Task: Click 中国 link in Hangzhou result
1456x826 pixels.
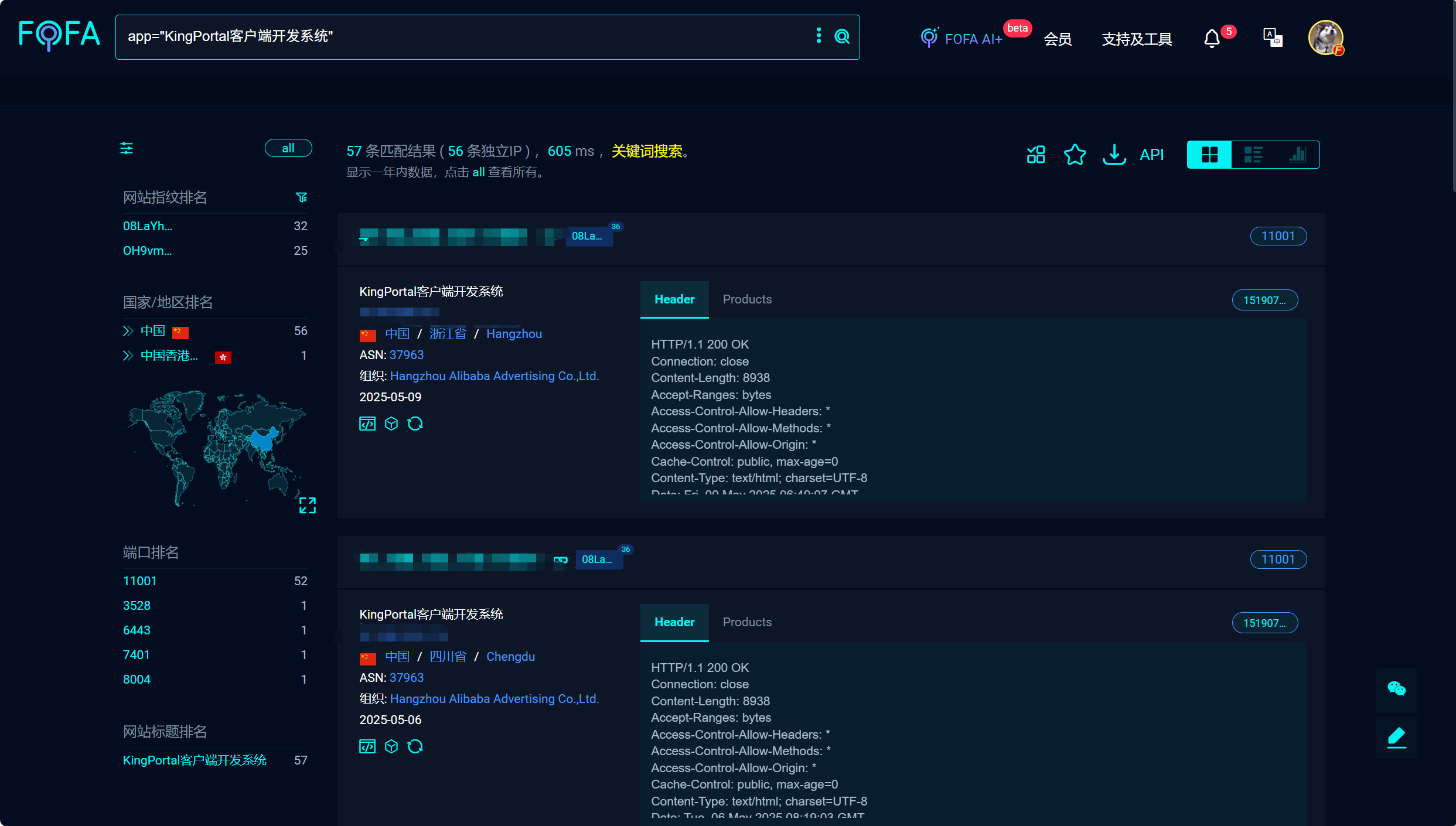Action: click(397, 334)
